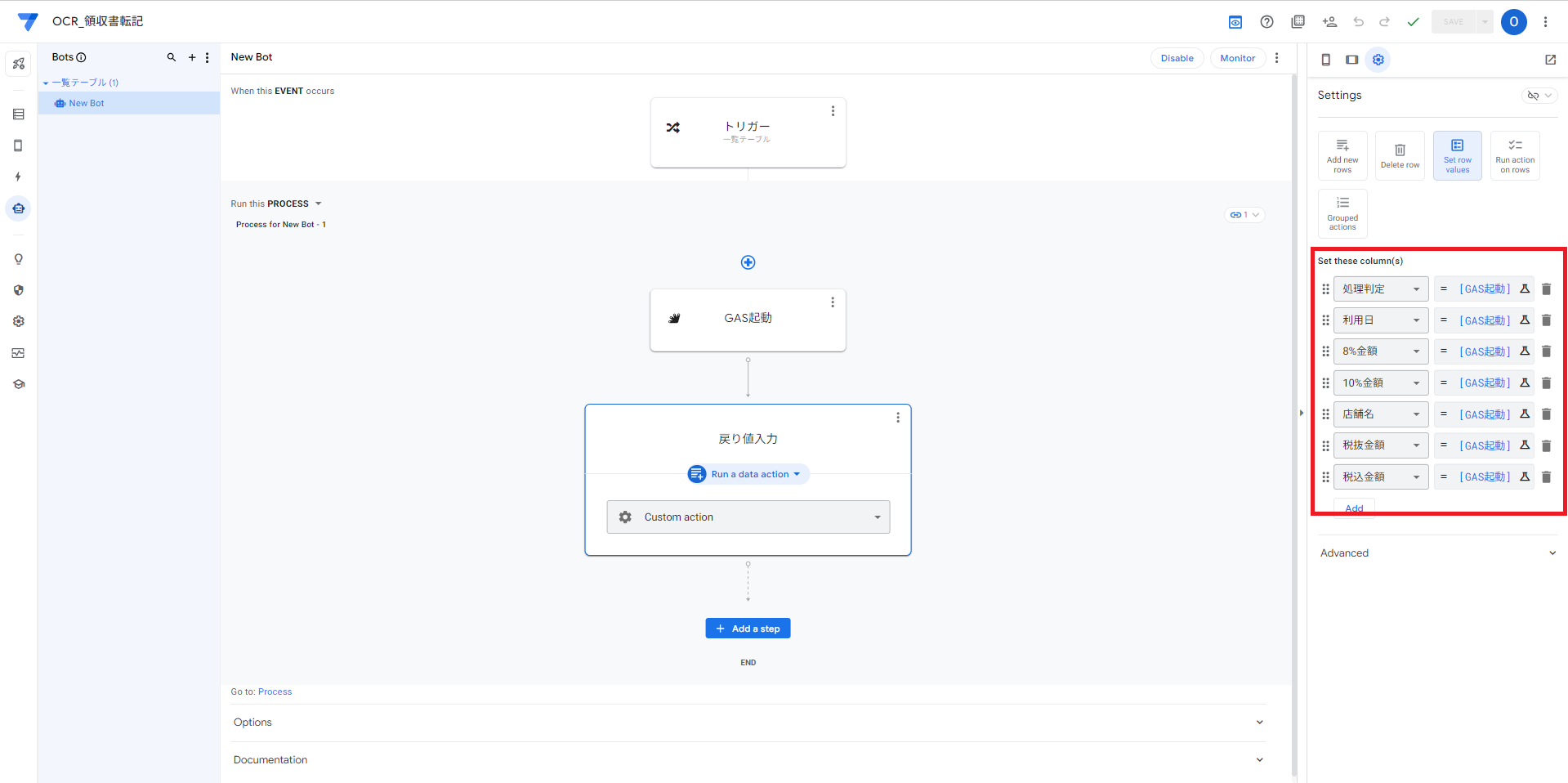
Task: Open the Settings gear tab in right panel
Action: (x=1378, y=60)
